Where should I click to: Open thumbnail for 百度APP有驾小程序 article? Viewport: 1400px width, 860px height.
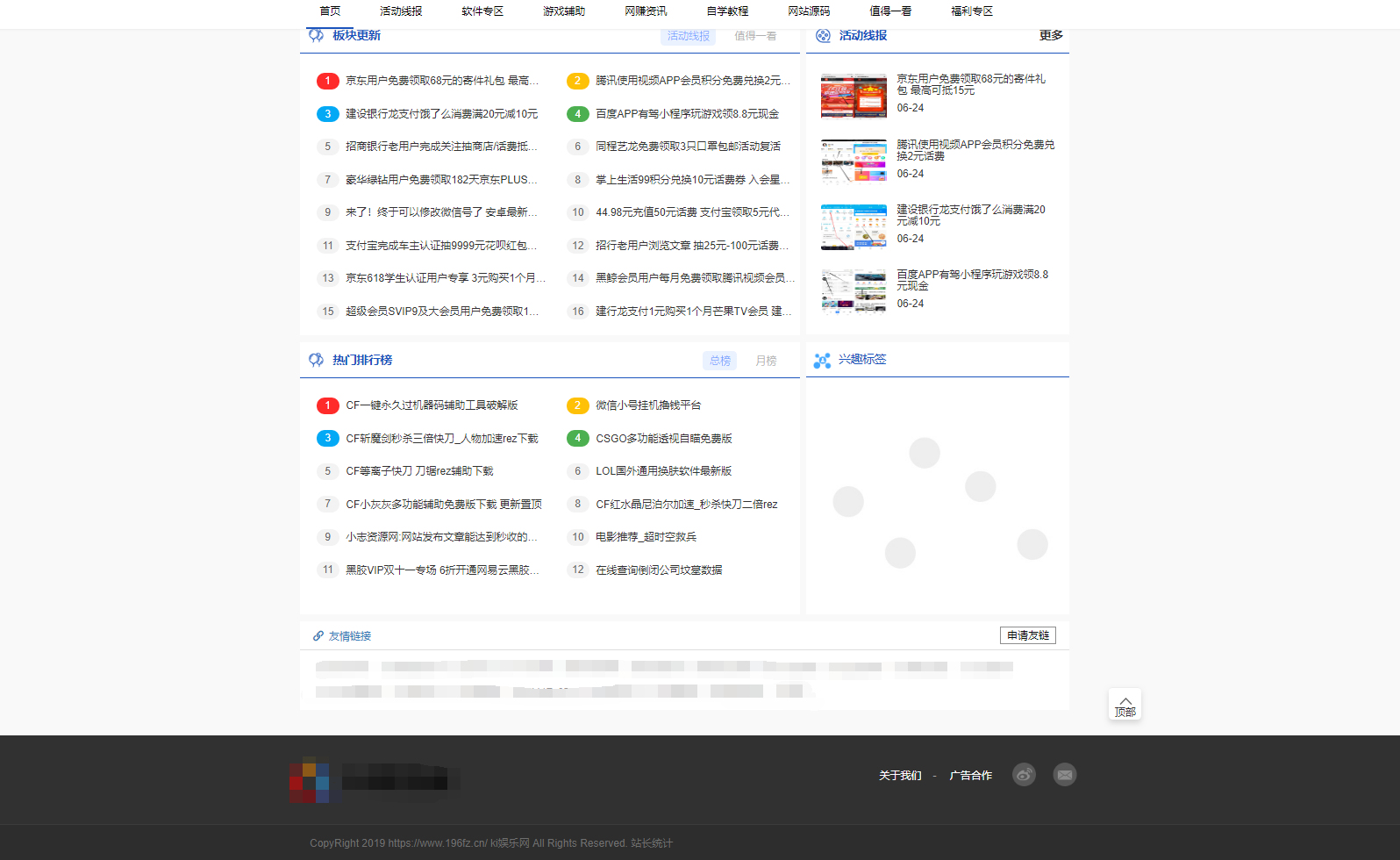tap(854, 292)
